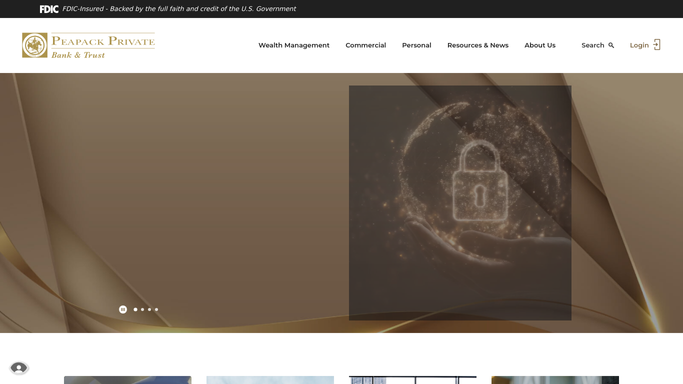The image size is (683, 384).
Task: Select the third carousel slide dot
Action: (149, 310)
